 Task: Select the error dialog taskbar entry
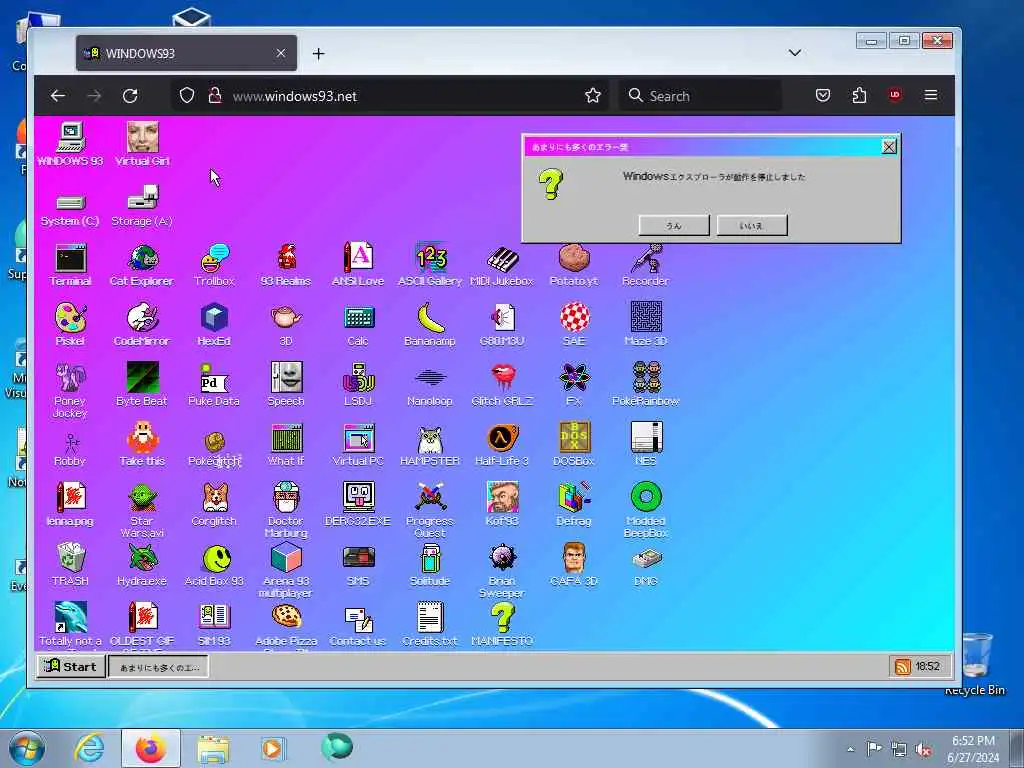159,667
